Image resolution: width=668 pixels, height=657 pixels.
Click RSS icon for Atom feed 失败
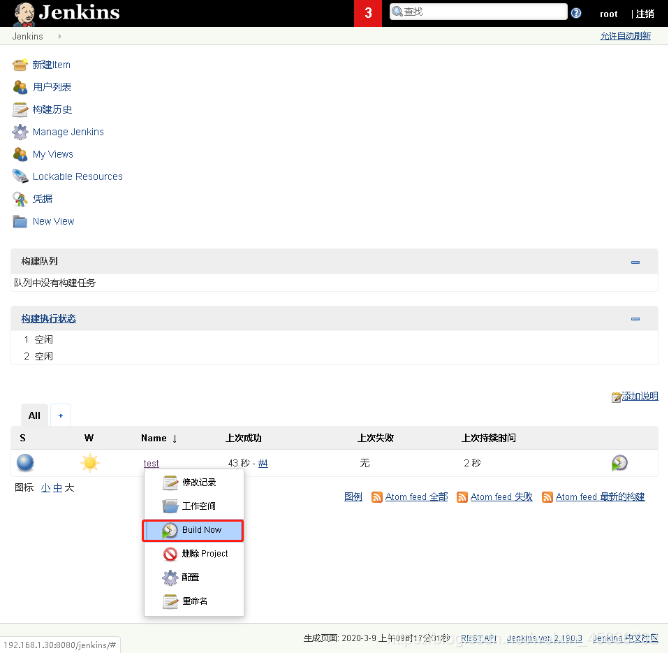462,497
